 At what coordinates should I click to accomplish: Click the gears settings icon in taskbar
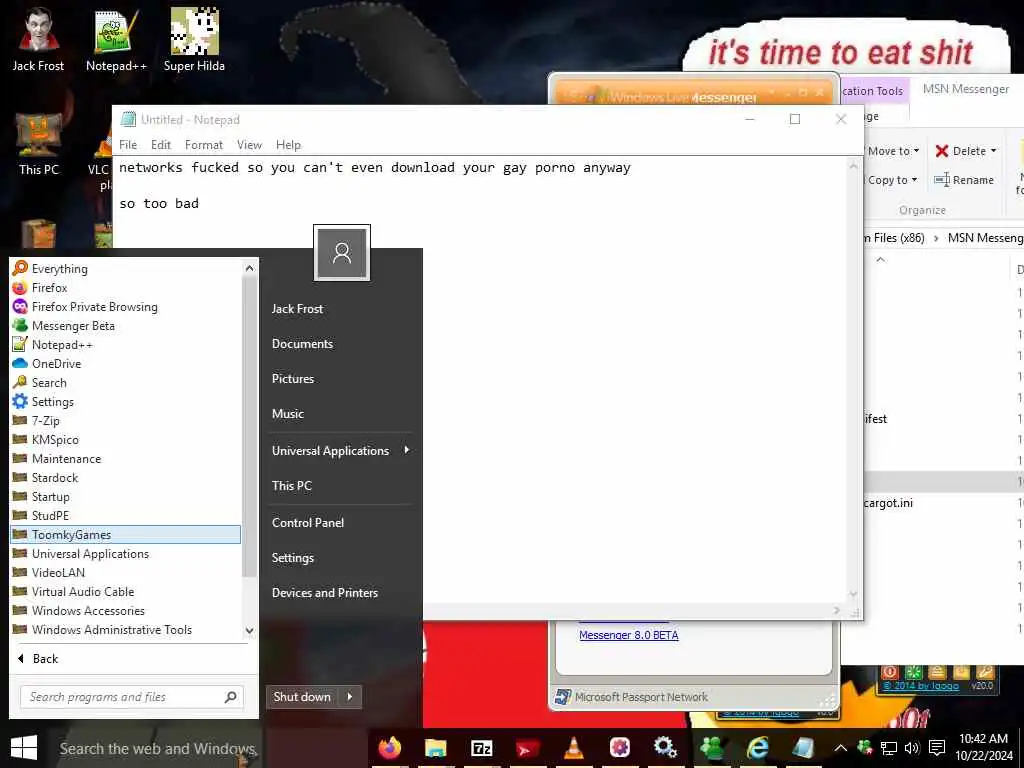665,748
